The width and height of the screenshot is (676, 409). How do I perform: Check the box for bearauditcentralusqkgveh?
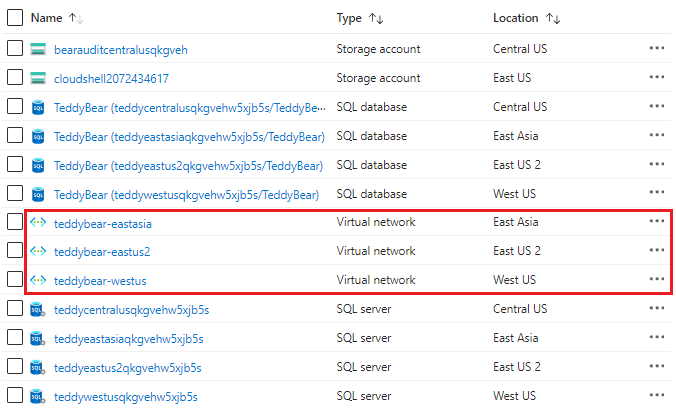(15, 48)
